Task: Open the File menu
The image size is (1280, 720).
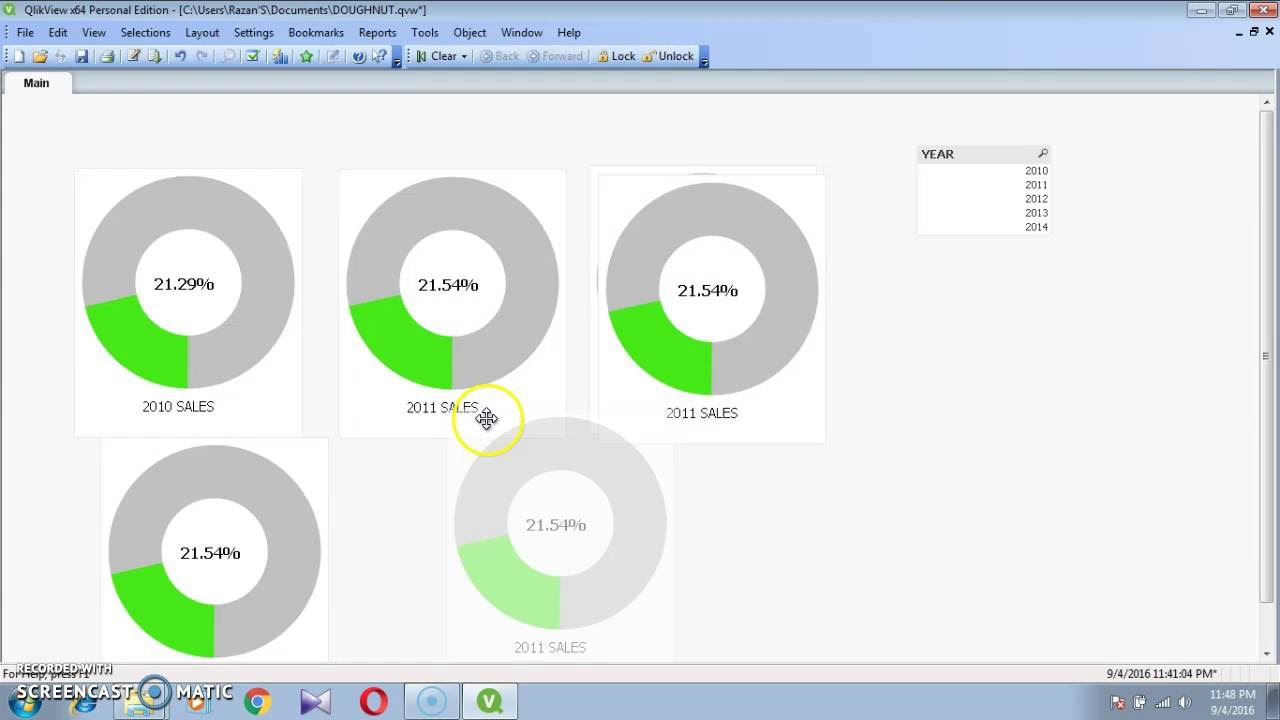Action: point(25,32)
